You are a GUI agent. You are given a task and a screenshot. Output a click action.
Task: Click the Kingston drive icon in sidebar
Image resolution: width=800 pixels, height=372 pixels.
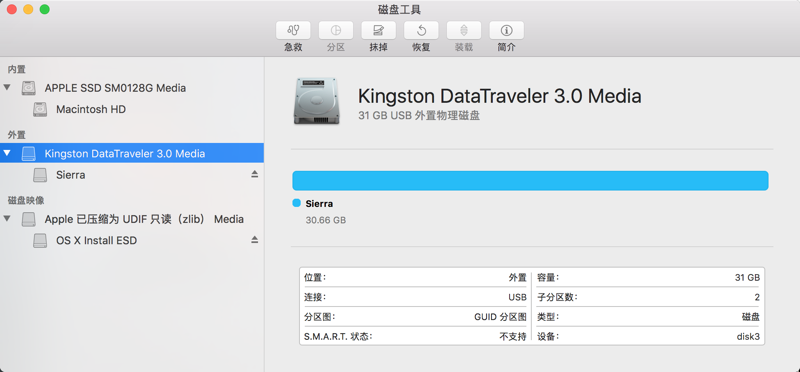tap(29, 154)
